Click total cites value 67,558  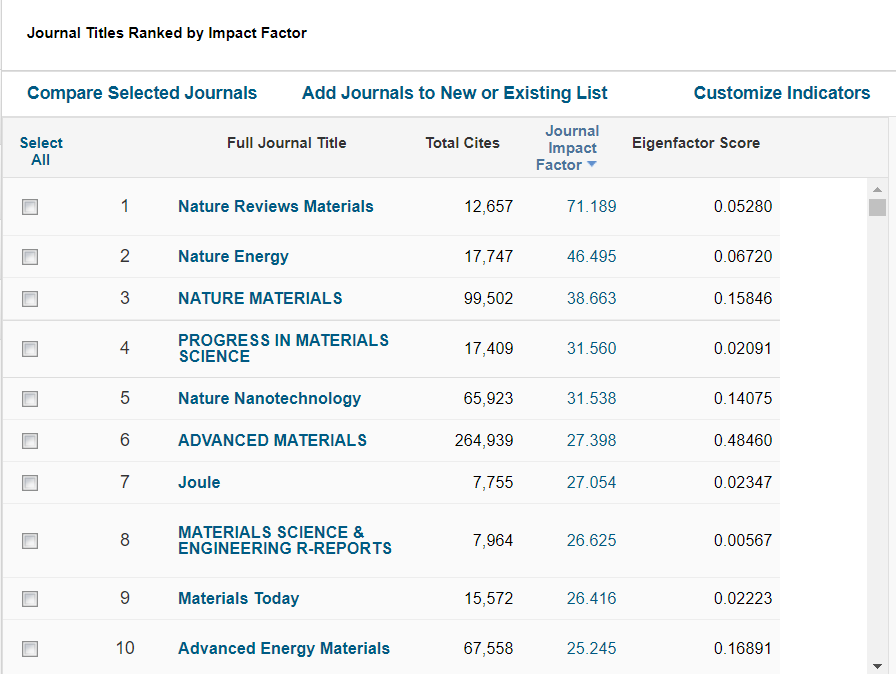pyautogui.click(x=489, y=648)
